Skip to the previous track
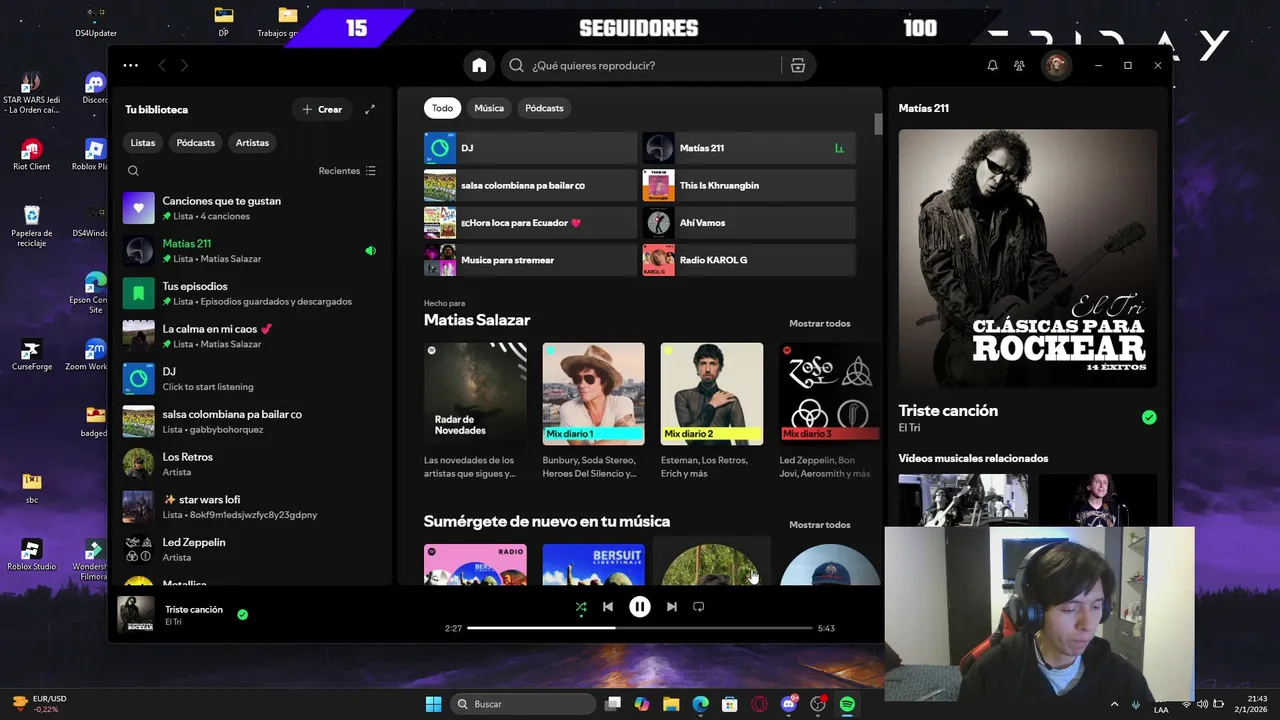The image size is (1280, 720). click(x=608, y=606)
